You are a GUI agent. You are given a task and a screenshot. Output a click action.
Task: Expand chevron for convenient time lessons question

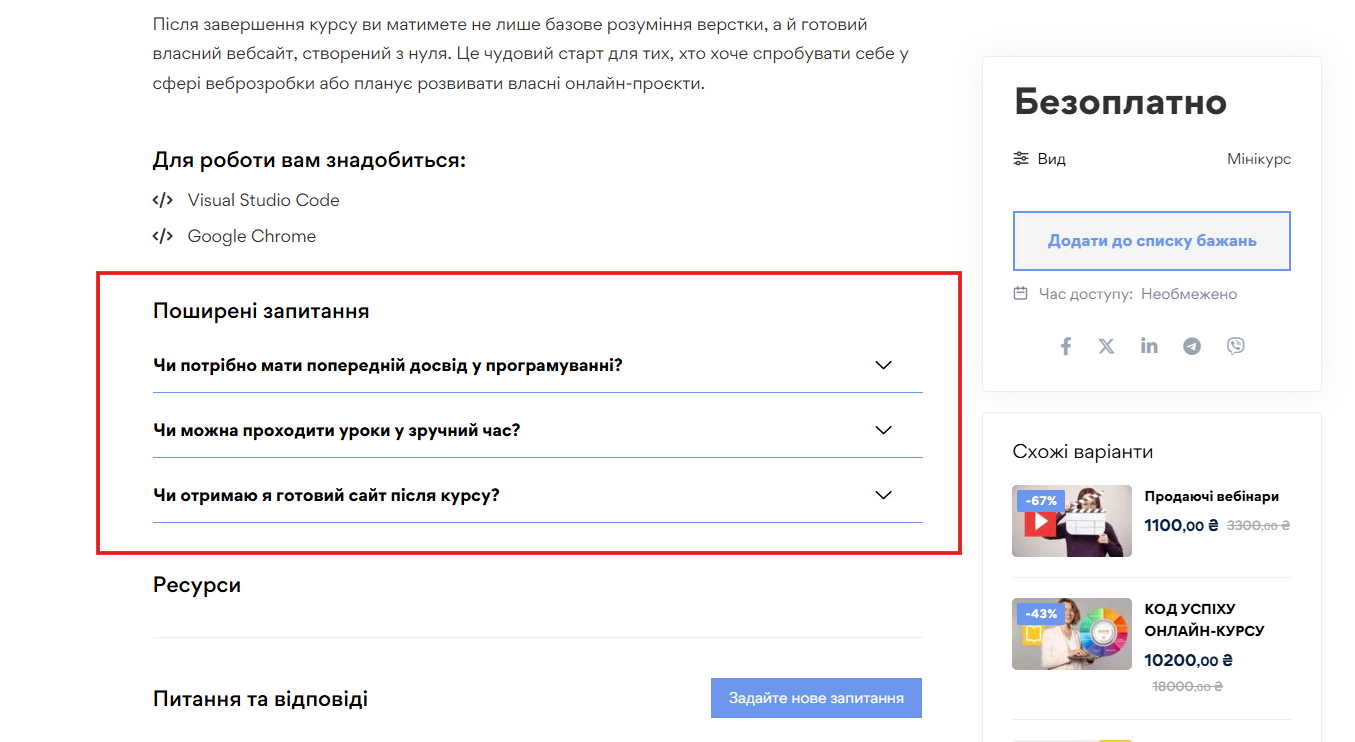pyautogui.click(x=883, y=430)
